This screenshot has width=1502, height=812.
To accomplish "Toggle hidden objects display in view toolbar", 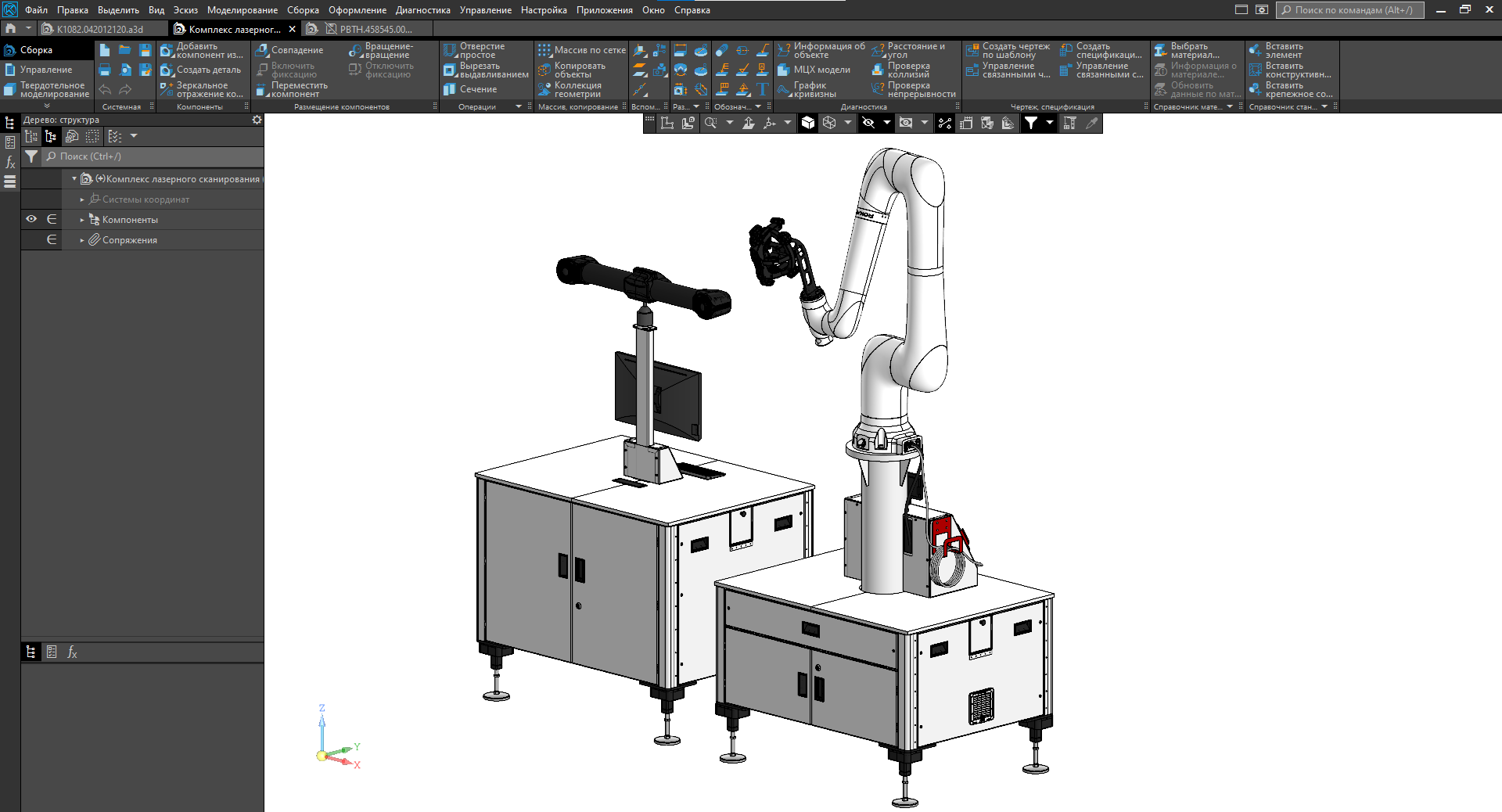I will point(868,123).
